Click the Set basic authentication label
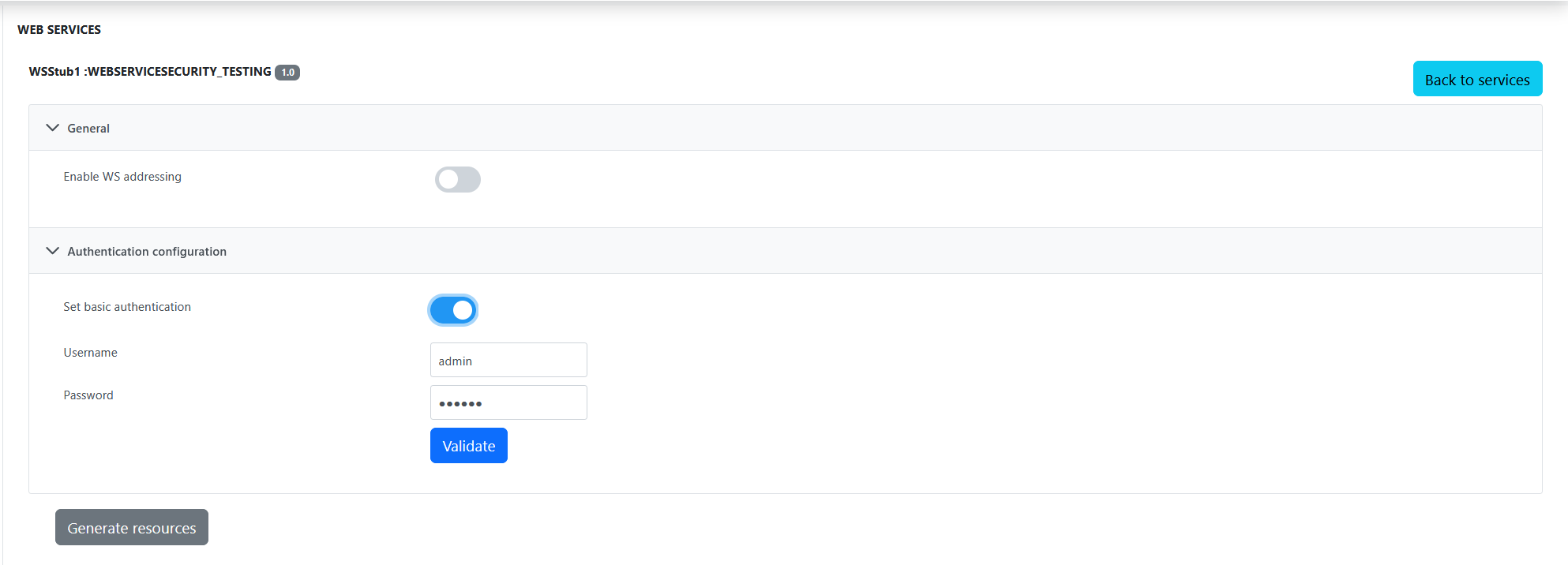Viewport: 1568px width, 565px height. [127, 307]
